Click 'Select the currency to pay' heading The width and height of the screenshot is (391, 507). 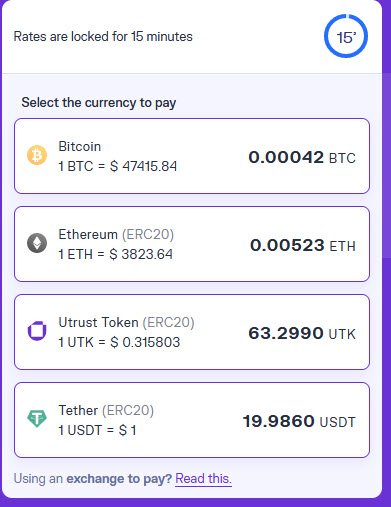pyautogui.click(x=99, y=103)
